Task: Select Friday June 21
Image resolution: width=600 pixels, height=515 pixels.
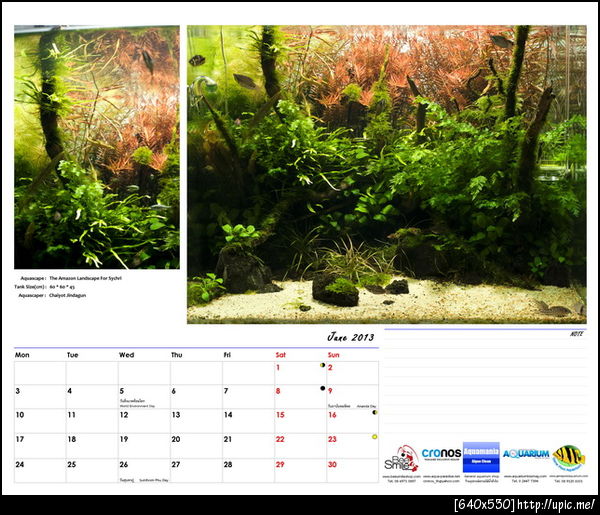Action: click(x=248, y=446)
